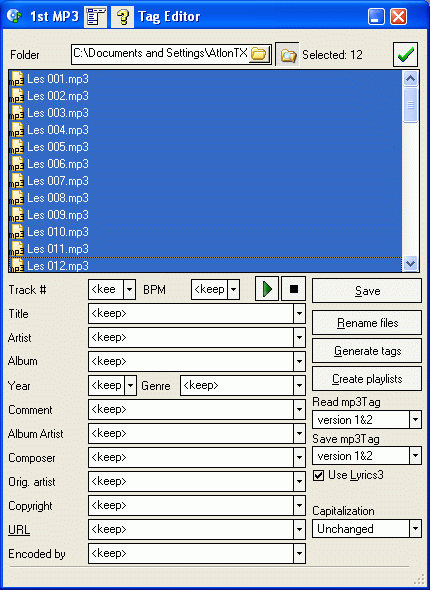
Task: Click the green checkmark button
Action: coord(406,55)
